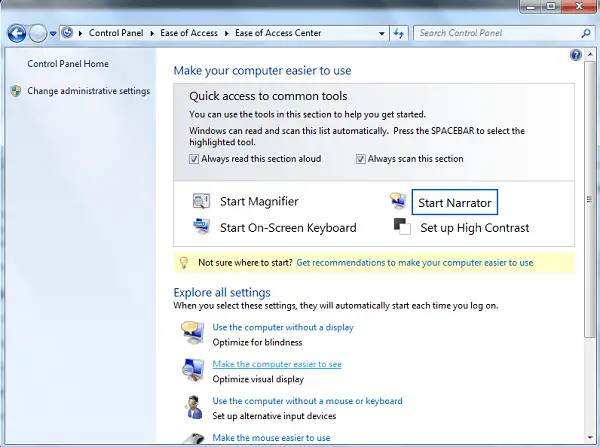
Task: Click the Magnifier icon
Action: pos(201,201)
